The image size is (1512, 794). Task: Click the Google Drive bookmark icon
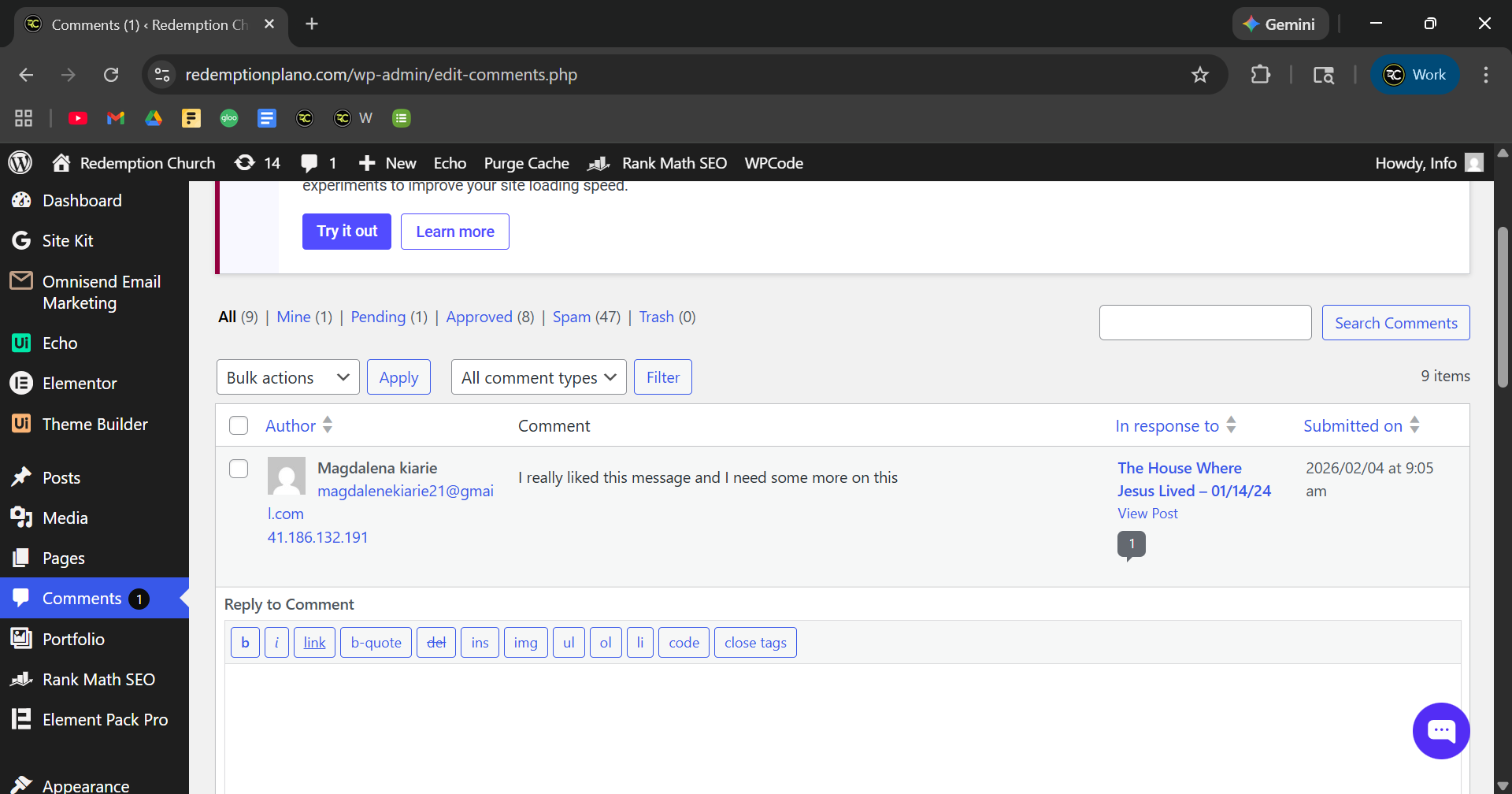154,118
